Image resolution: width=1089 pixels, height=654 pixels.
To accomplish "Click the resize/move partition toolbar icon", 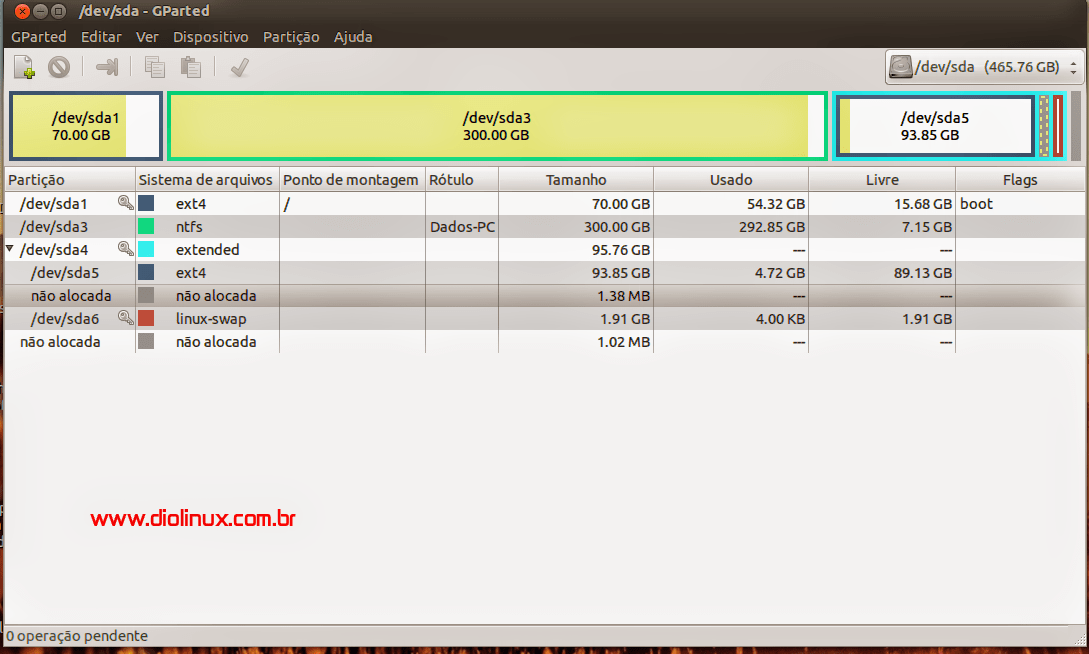I will [107, 67].
